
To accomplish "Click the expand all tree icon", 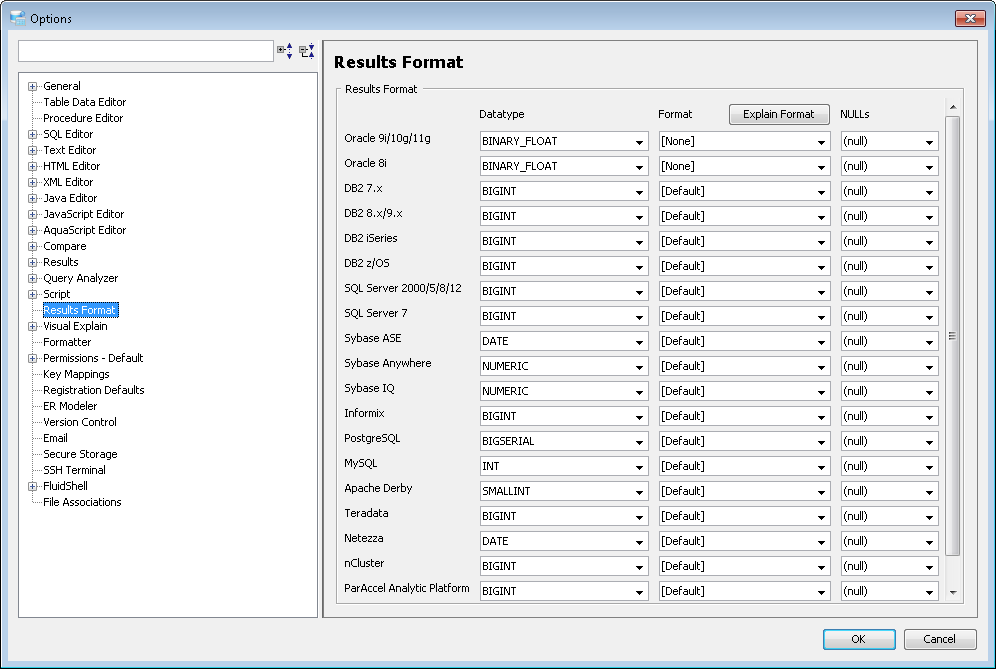I will (285, 51).
